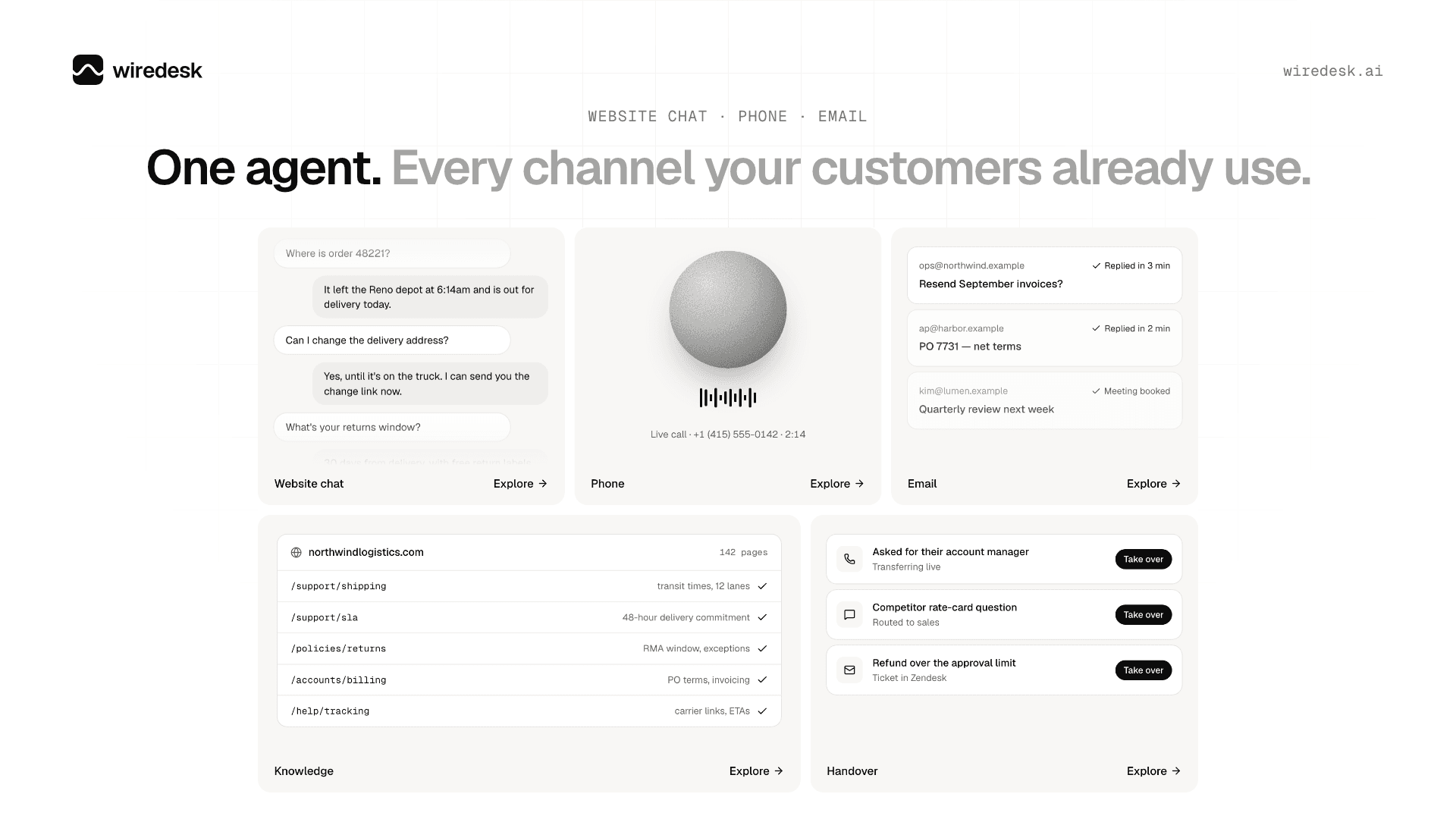Open Explore link in Phone card
The image size is (1456, 819).
coord(837,484)
